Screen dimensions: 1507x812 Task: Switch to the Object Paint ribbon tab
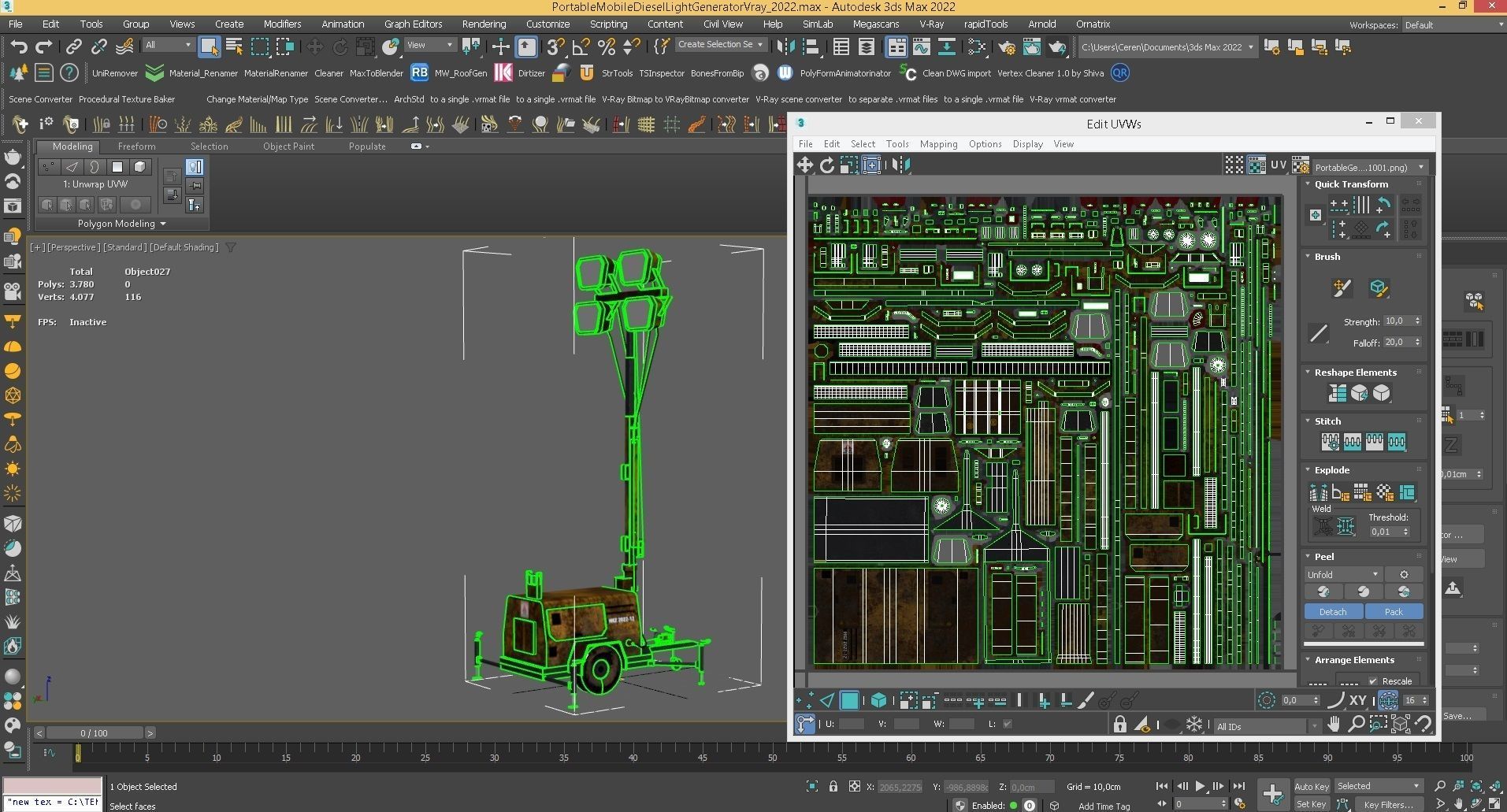tap(288, 146)
